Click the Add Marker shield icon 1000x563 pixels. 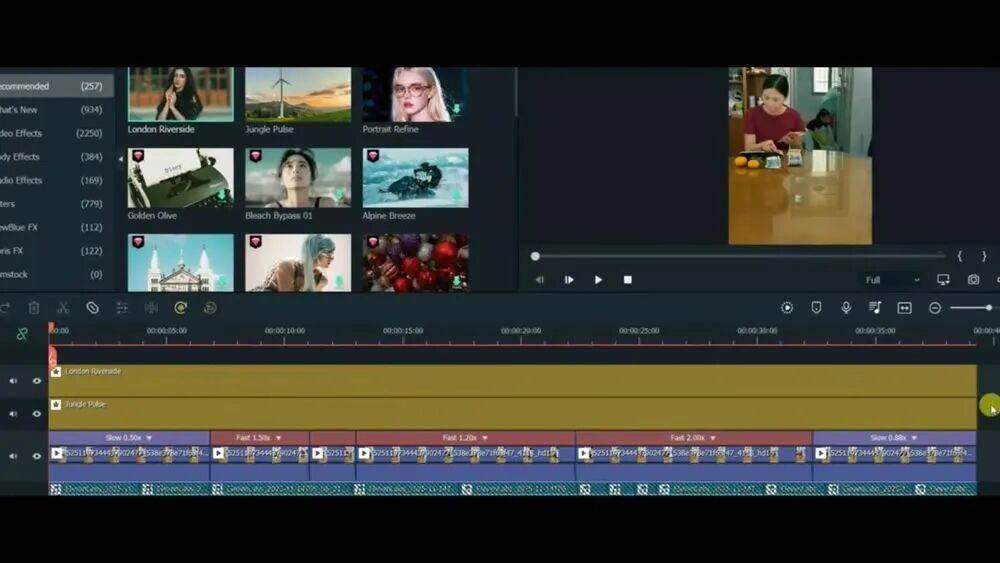(816, 308)
